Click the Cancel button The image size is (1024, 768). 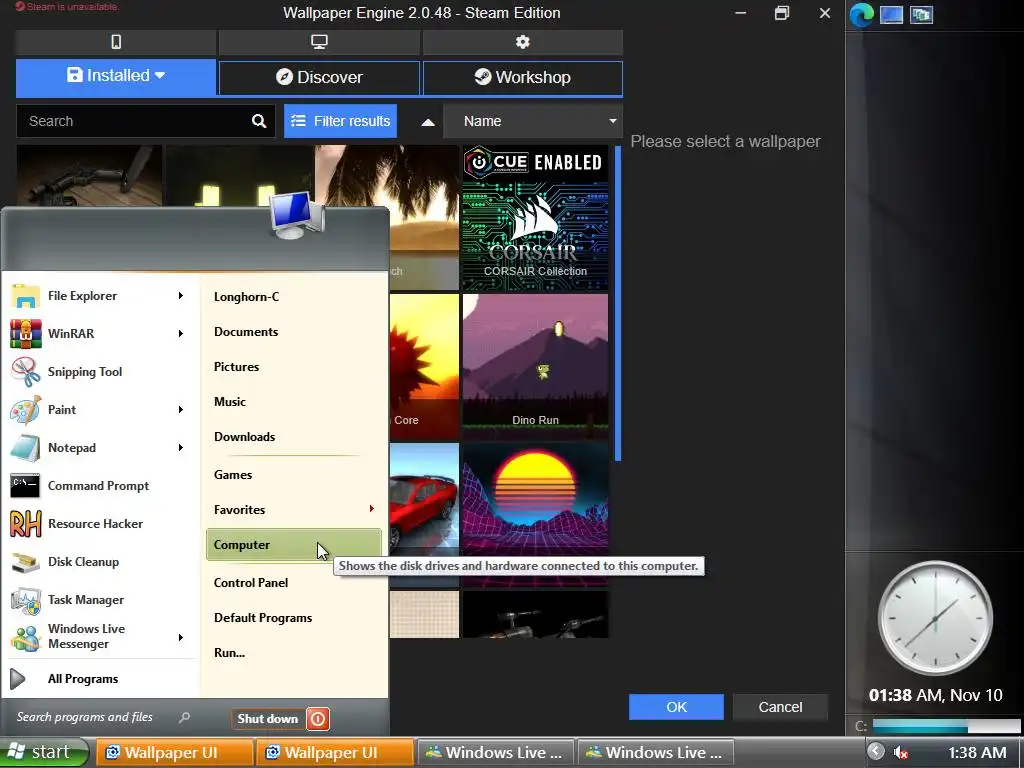tap(780, 707)
